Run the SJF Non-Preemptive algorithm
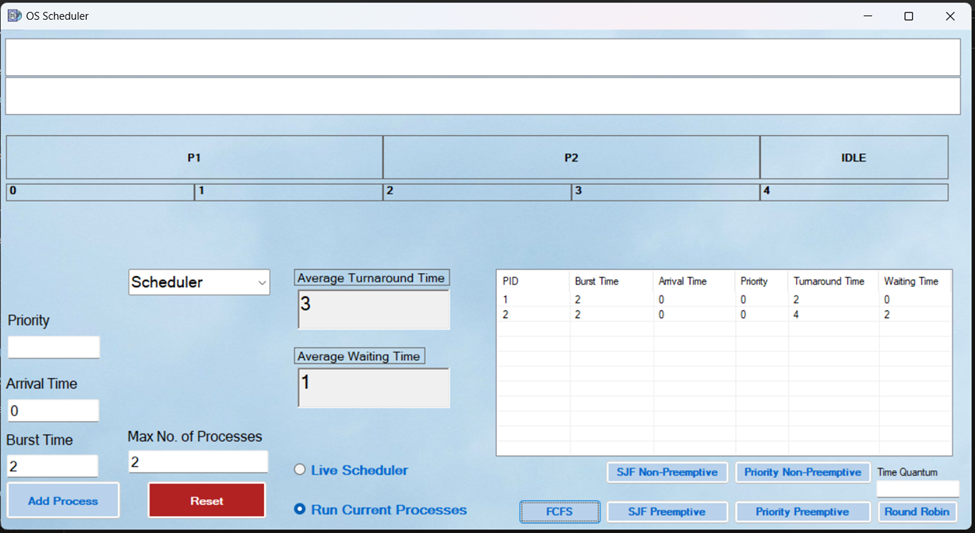 pos(667,472)
